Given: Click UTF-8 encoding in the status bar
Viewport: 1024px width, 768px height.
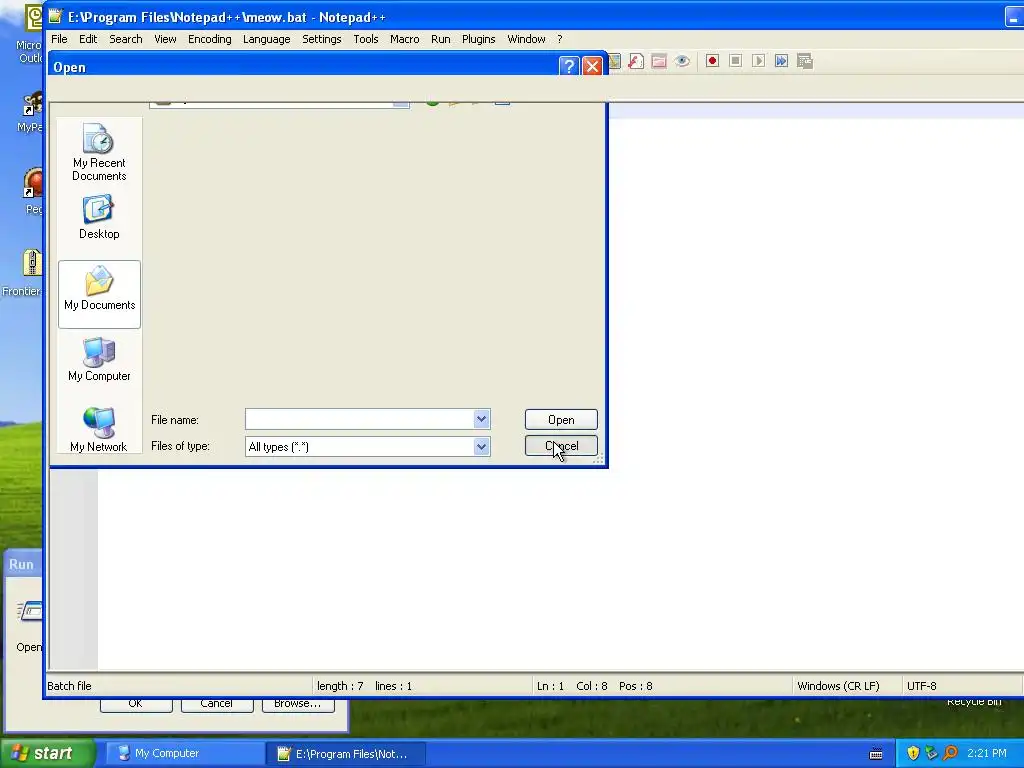Looking at the screenshot, I should [x=921, y=686].
